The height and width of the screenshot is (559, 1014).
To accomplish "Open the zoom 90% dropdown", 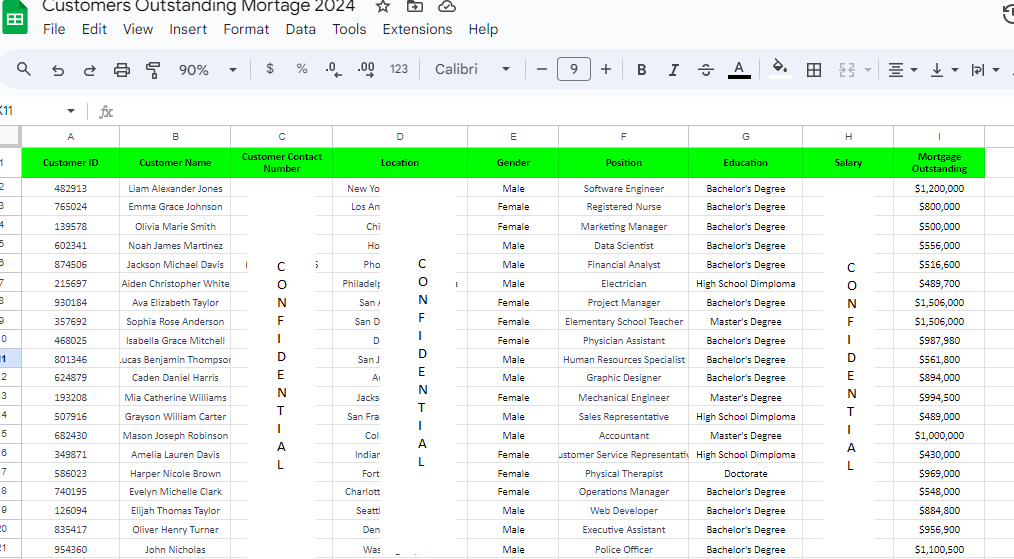I will 208,70.
